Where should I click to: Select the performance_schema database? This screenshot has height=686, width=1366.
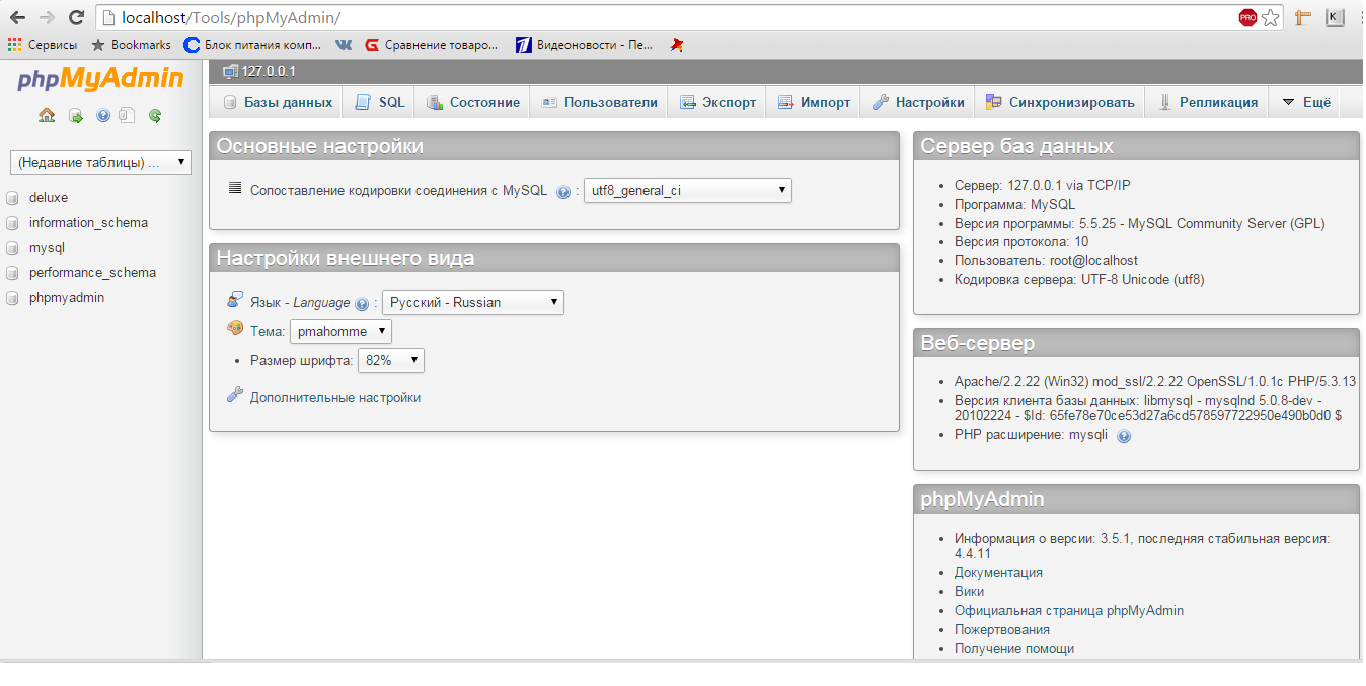point(92,273)
